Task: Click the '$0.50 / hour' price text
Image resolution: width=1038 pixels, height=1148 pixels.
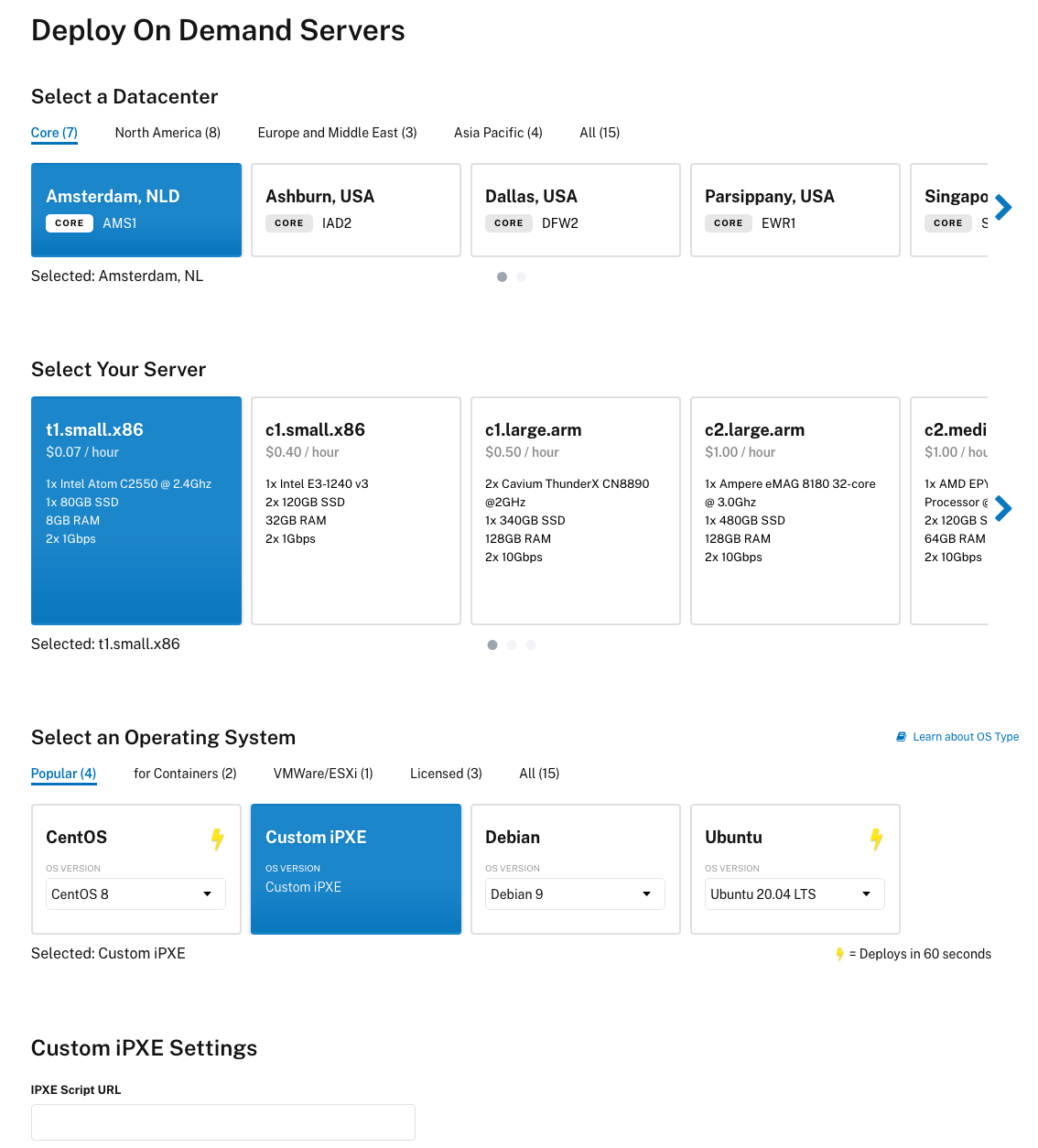Action: 522,452
